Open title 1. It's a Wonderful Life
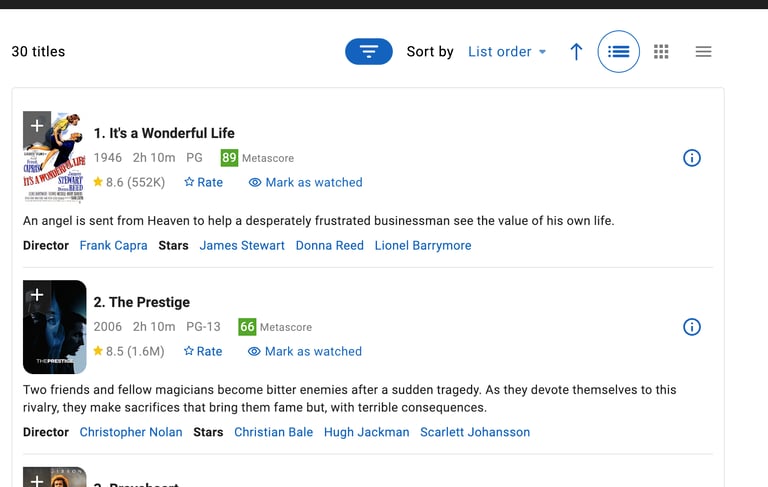Viewport: 768px width, 487px height. point(164,133)
